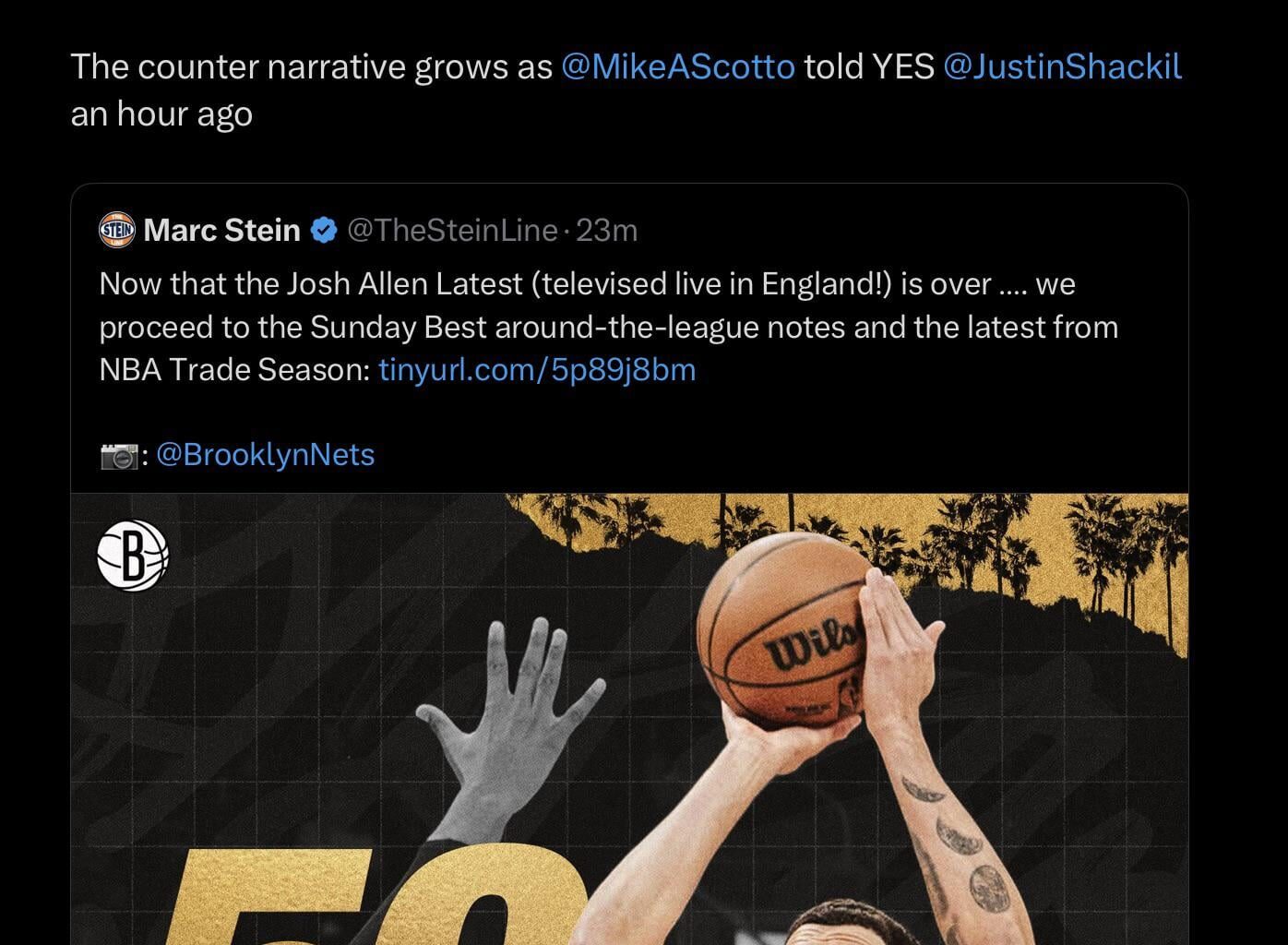Open the @BrooklynNets photo credit link
Screen dimensions: 1288x945
tap(266, 453)
